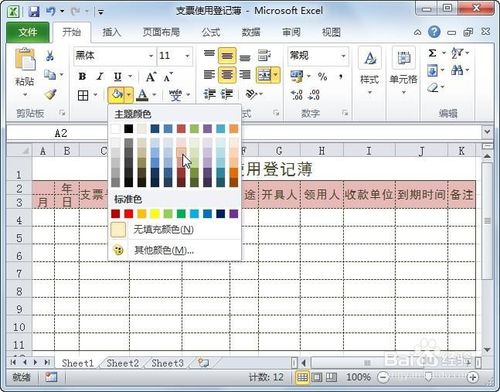Select row 7 header

(19, 274)
